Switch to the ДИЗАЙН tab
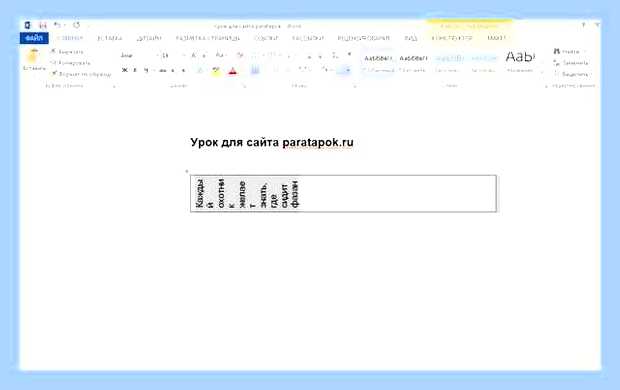Viewport: 620px width, 390px height. click(149, 38)
